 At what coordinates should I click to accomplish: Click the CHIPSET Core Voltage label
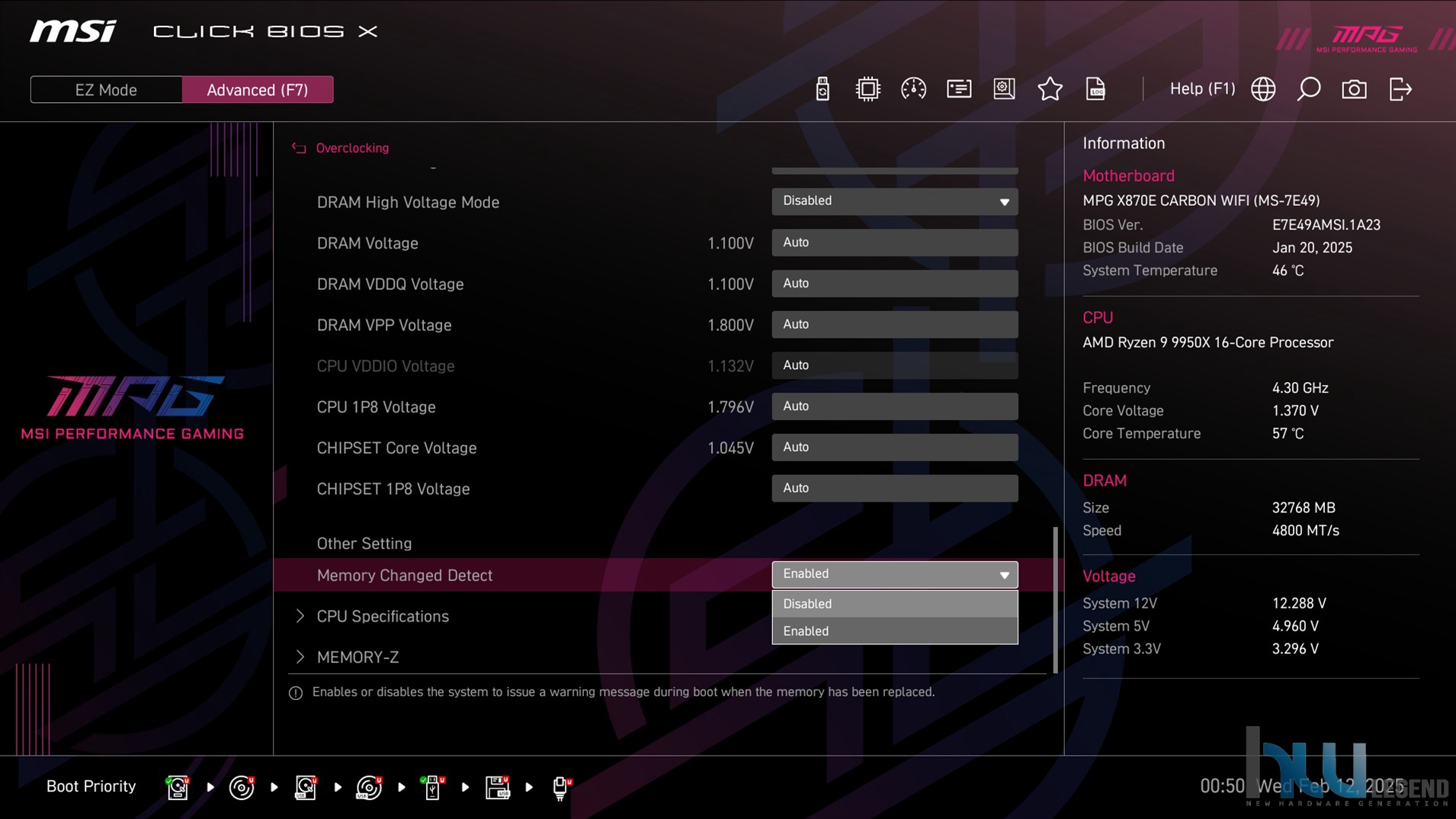[x=396, y=448]
